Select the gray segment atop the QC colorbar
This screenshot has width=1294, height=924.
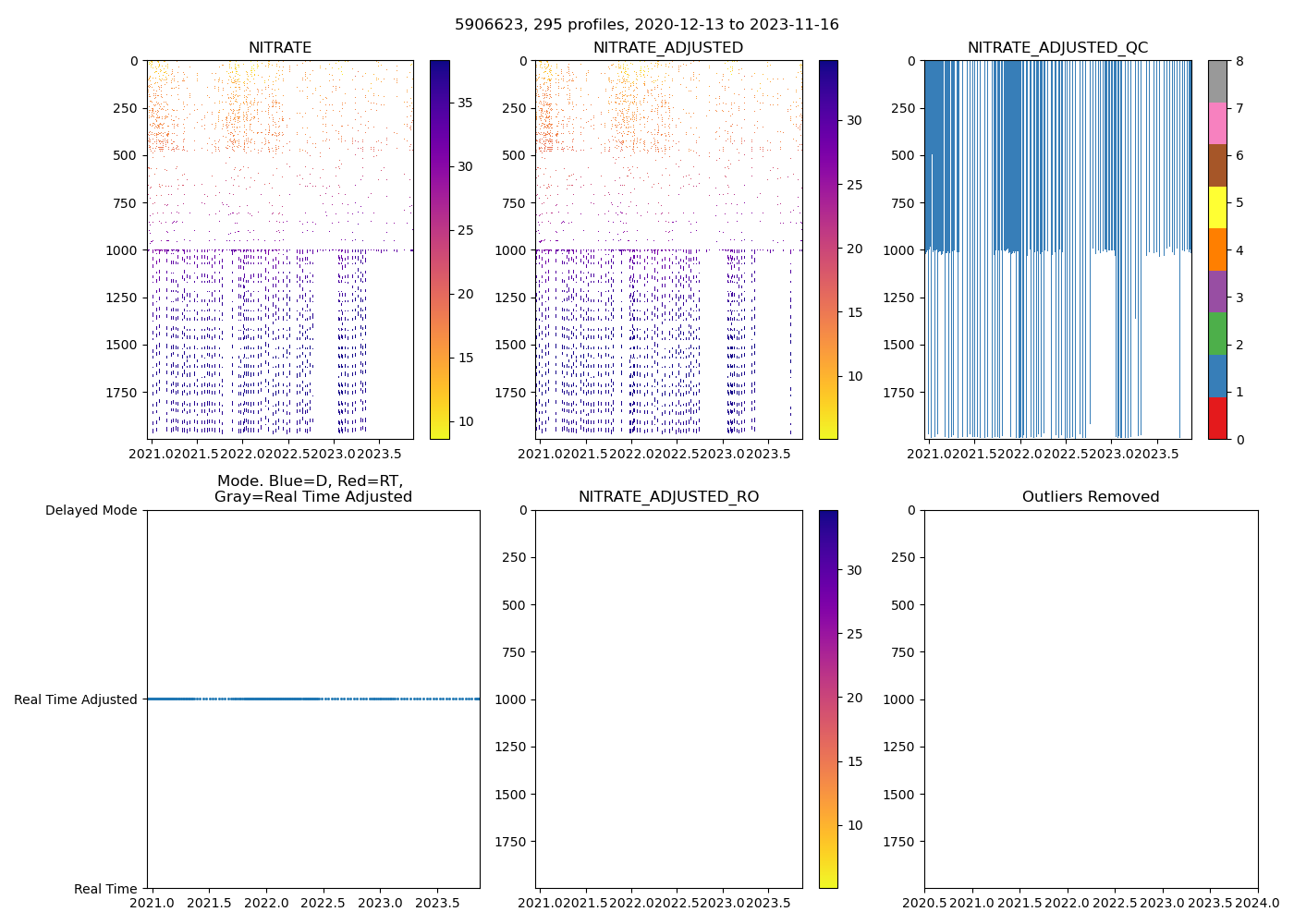[x=1217, y=81]
